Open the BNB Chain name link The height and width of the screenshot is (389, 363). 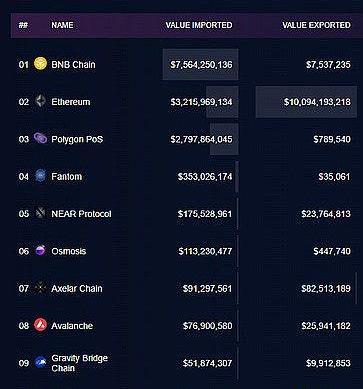73,65
